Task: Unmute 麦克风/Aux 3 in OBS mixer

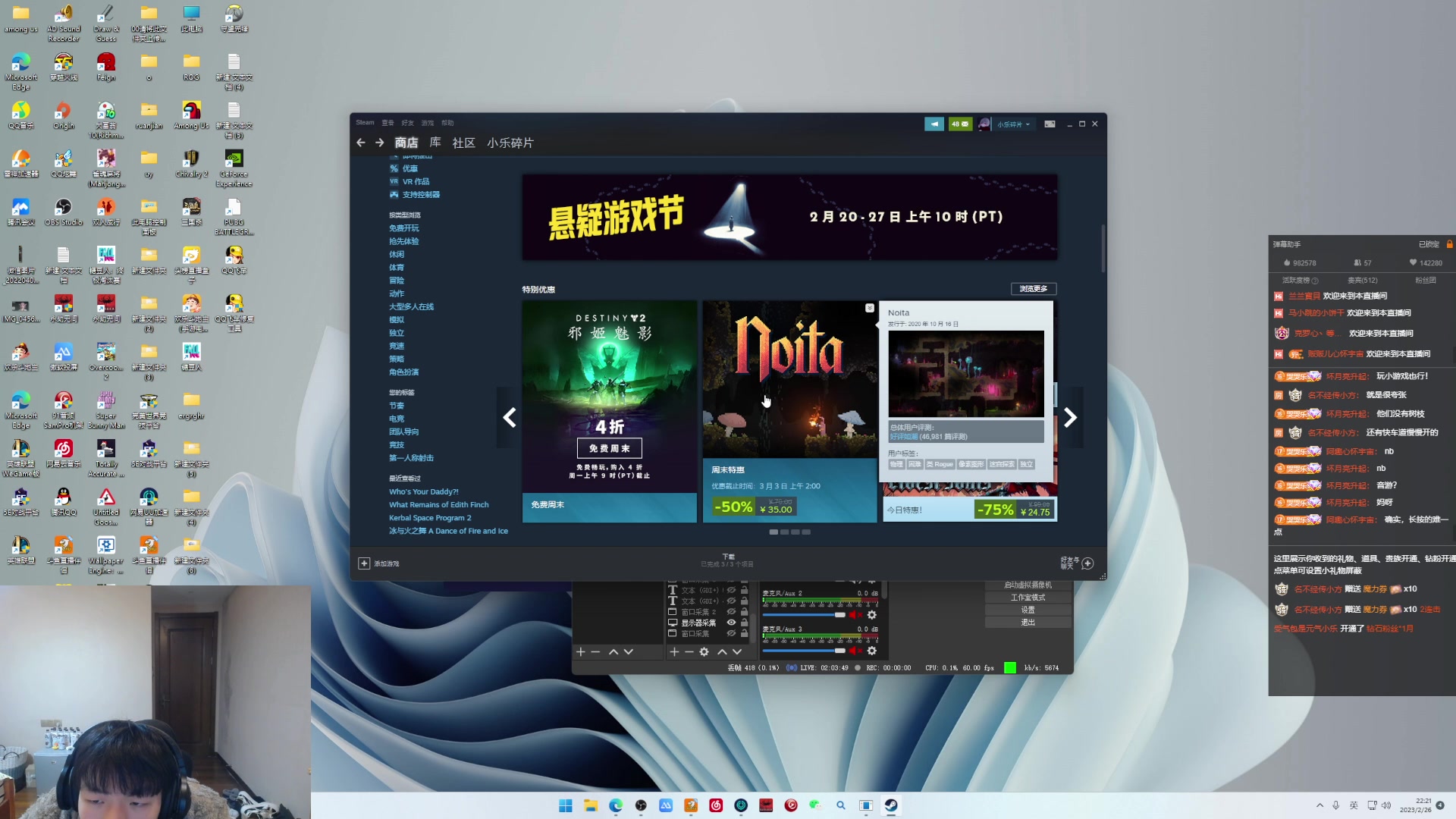Action: 856,651
